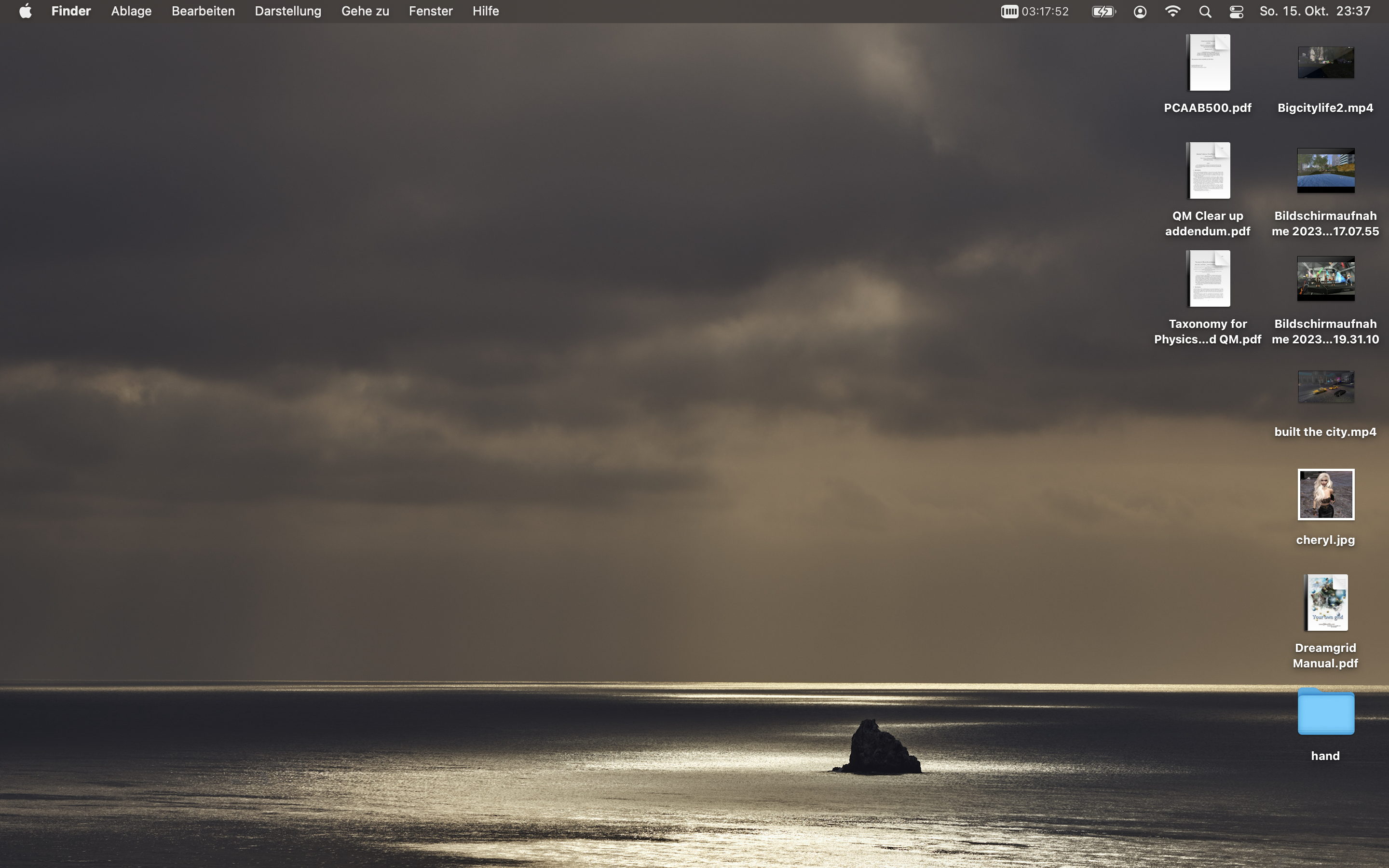
Task: Open the Finder menu
Action: point(70,12)
